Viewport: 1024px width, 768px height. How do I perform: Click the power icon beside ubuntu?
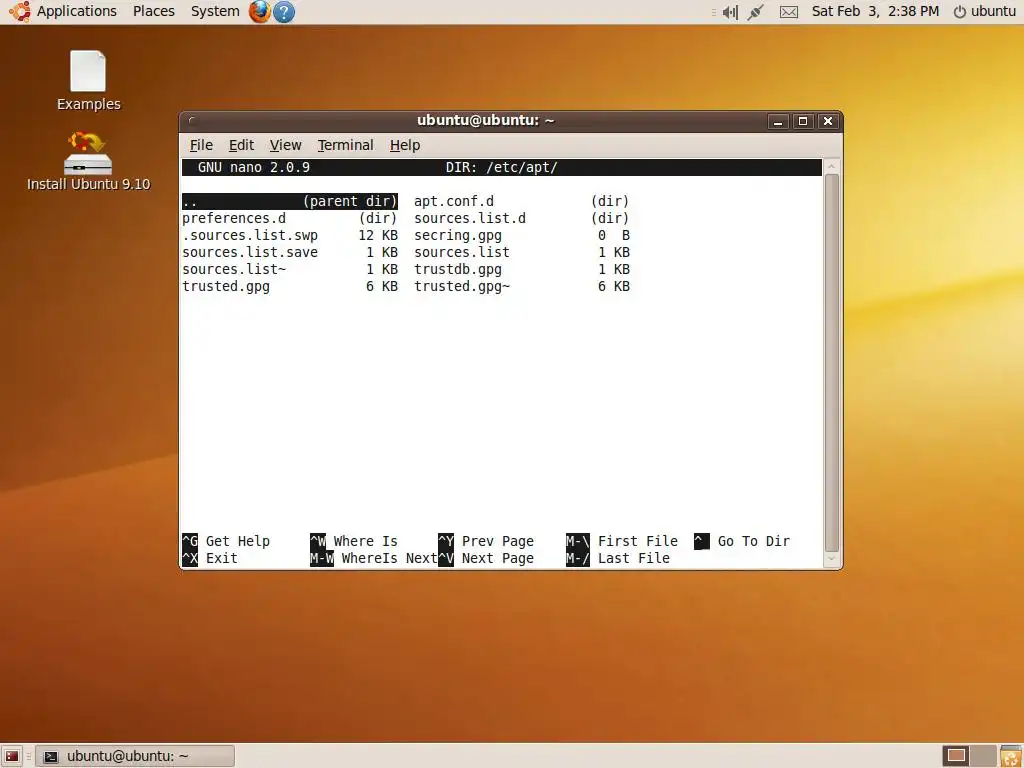coord(959,12)
